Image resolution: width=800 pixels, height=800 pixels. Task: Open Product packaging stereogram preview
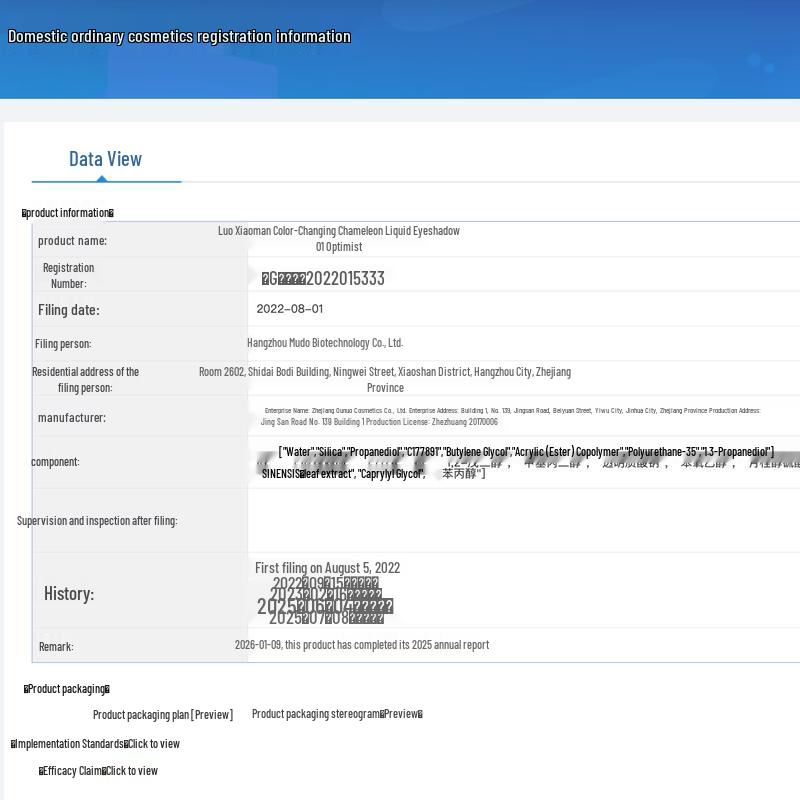click(x=337, y=714)
